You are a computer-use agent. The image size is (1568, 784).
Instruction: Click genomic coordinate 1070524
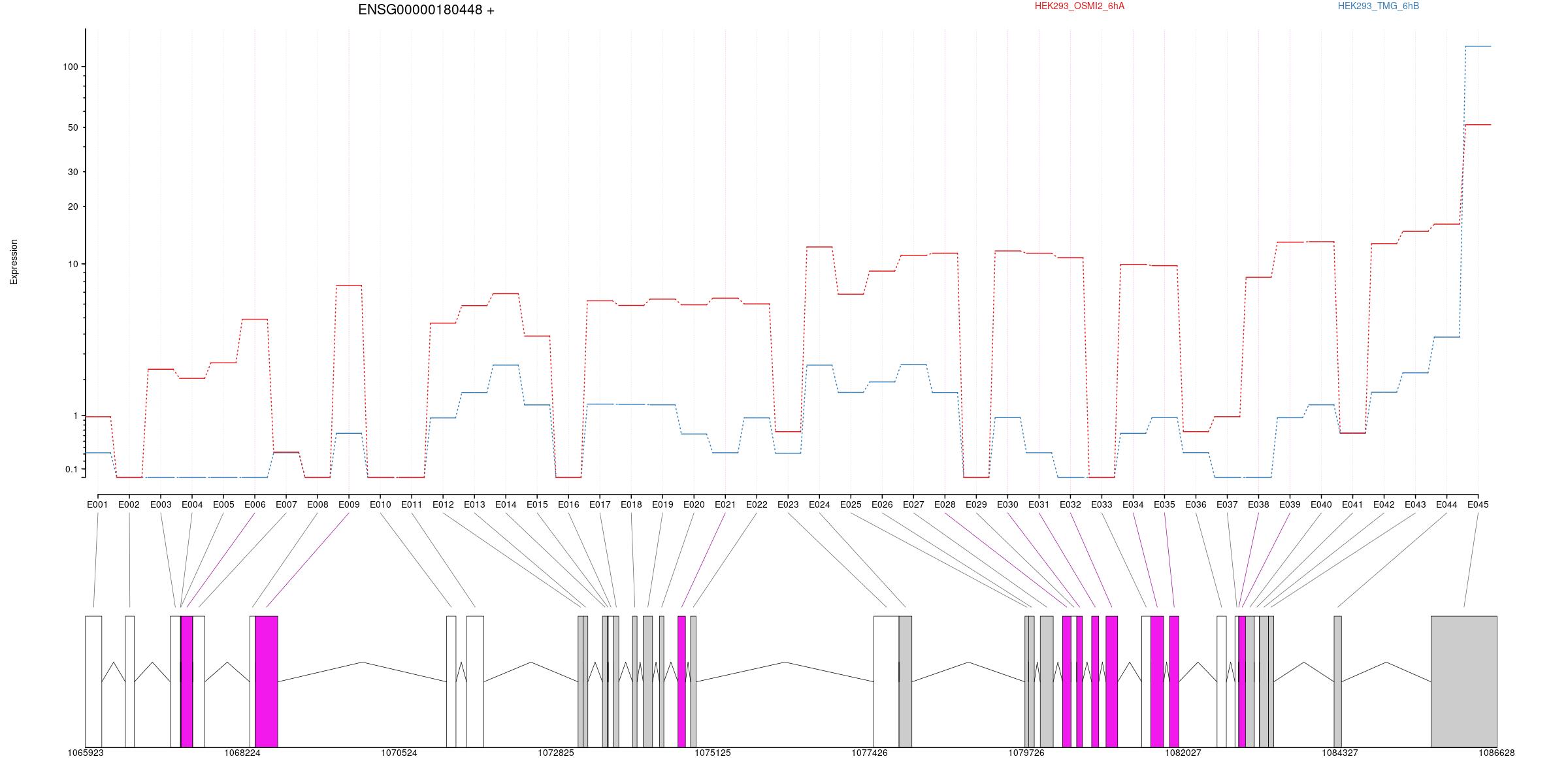[x=399, y=753]
